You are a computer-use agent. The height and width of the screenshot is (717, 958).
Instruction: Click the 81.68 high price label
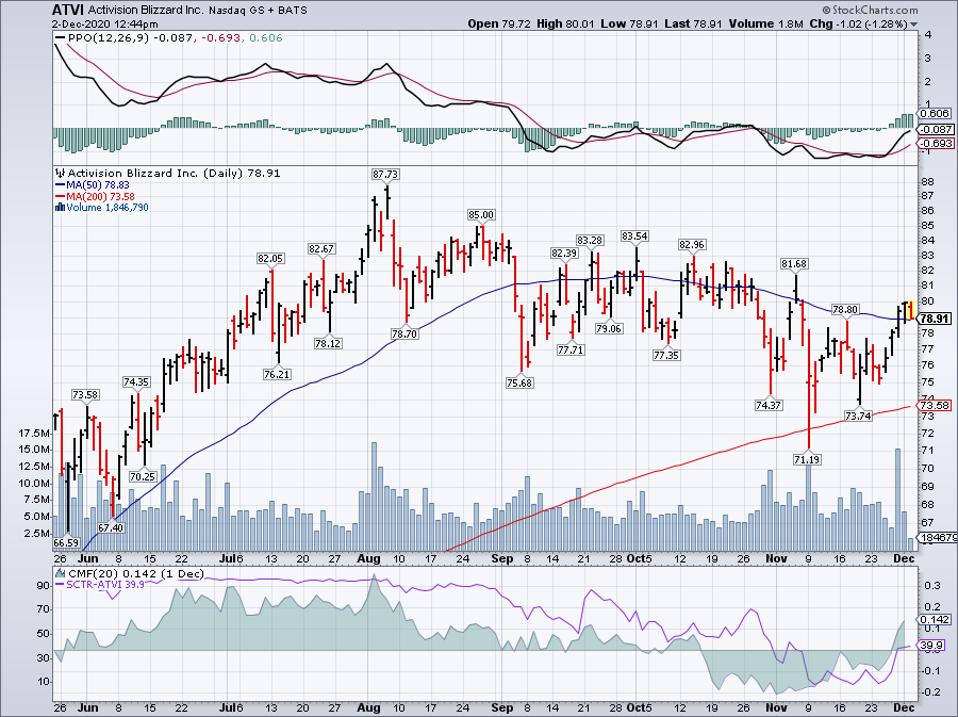pos(794,264)
